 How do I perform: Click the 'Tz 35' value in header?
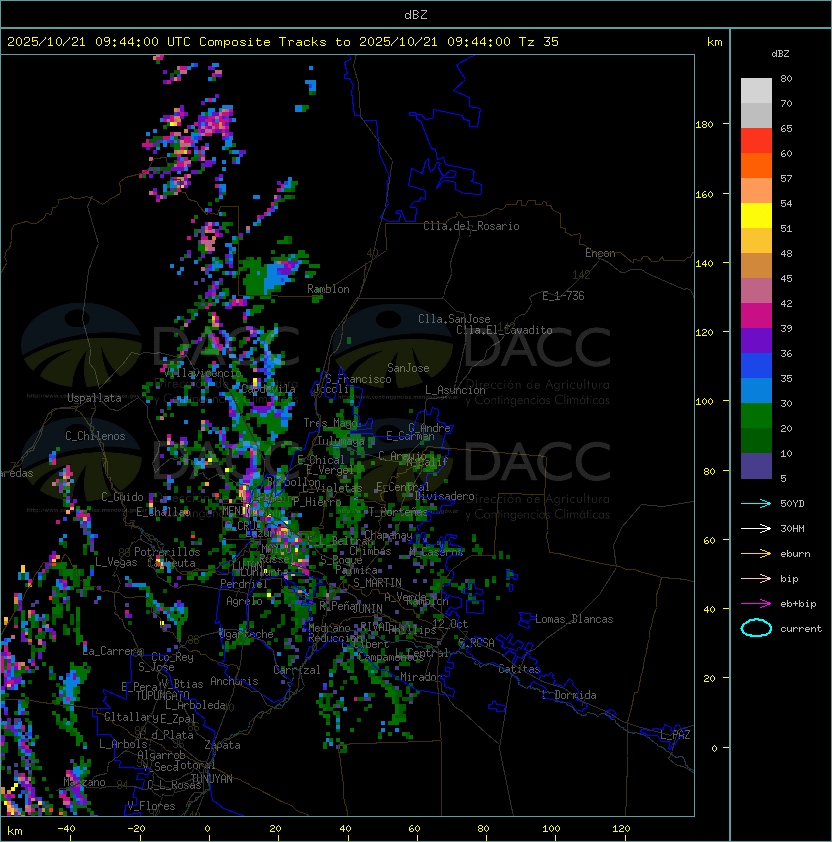coord(539,42)
